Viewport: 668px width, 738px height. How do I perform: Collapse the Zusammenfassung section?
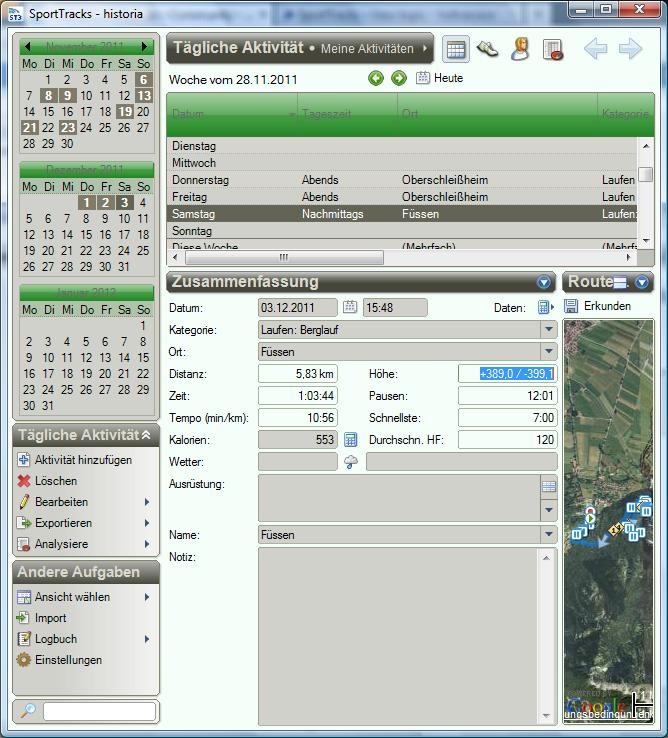[x=544, y=283]
